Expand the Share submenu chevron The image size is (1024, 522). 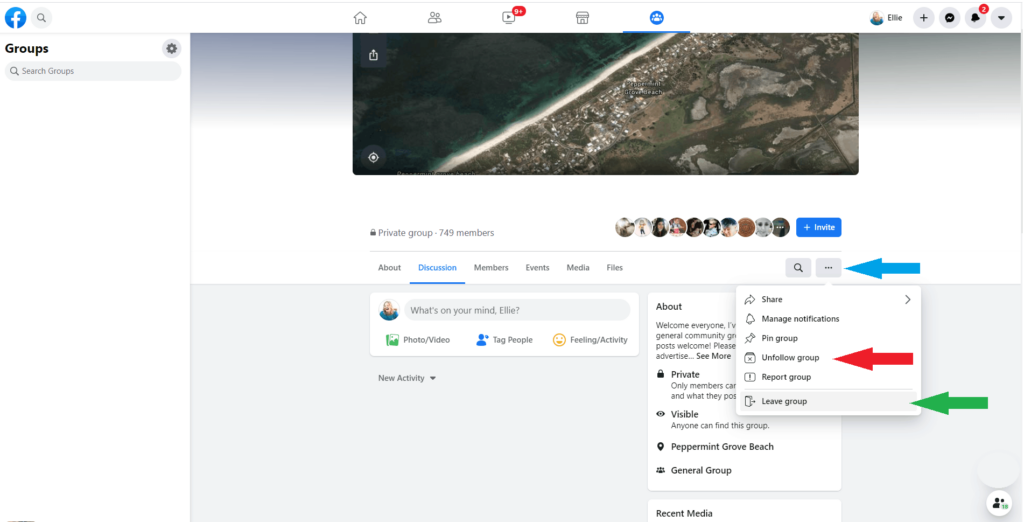point(908,299)
